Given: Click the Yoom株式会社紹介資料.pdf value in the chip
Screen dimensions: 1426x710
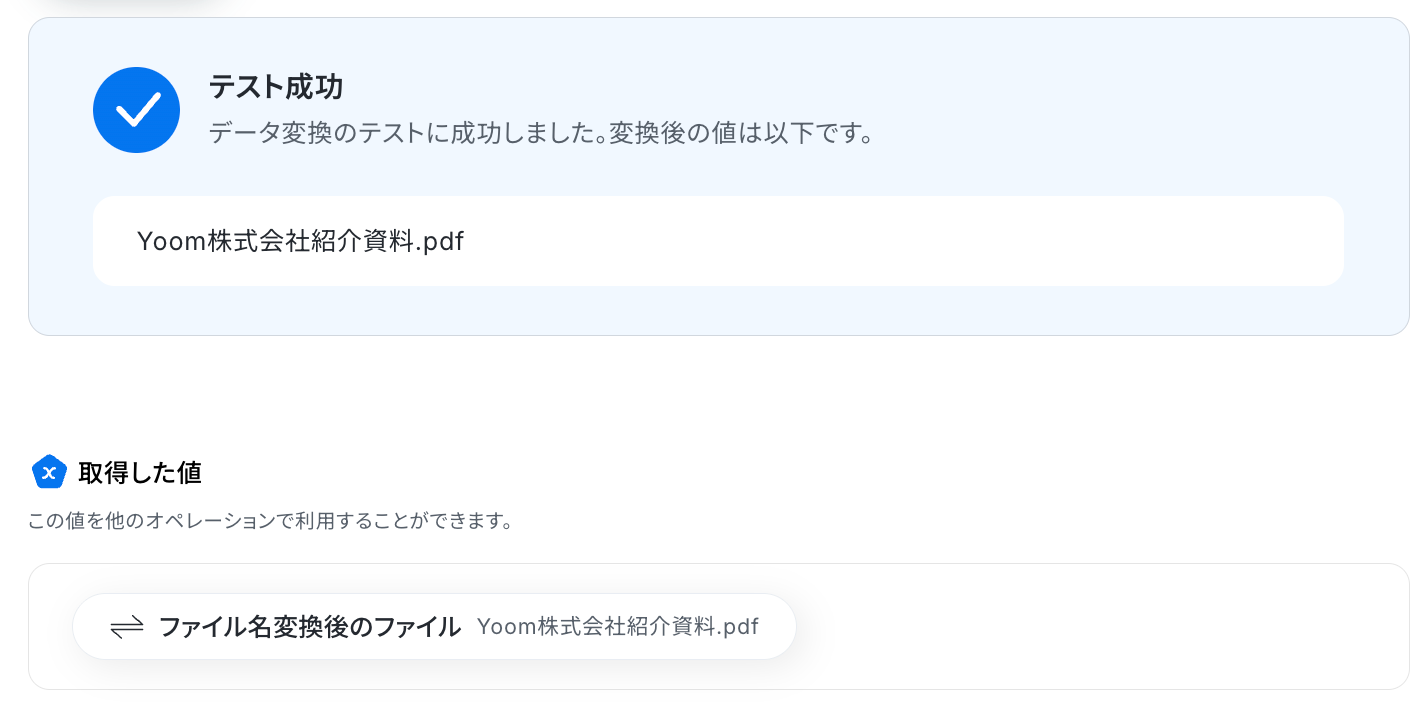Looking at the screenshot, I should pos(617,627).
